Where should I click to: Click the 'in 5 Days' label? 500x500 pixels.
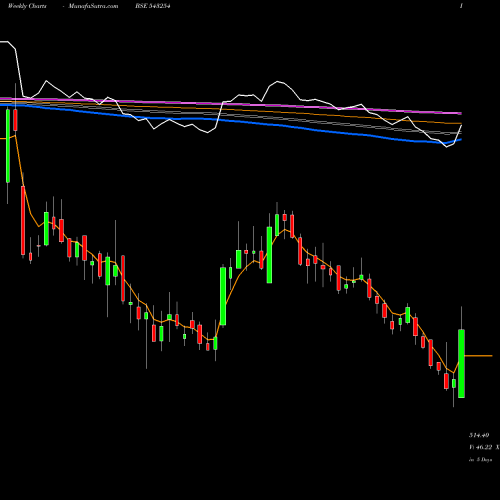[480, 460]
